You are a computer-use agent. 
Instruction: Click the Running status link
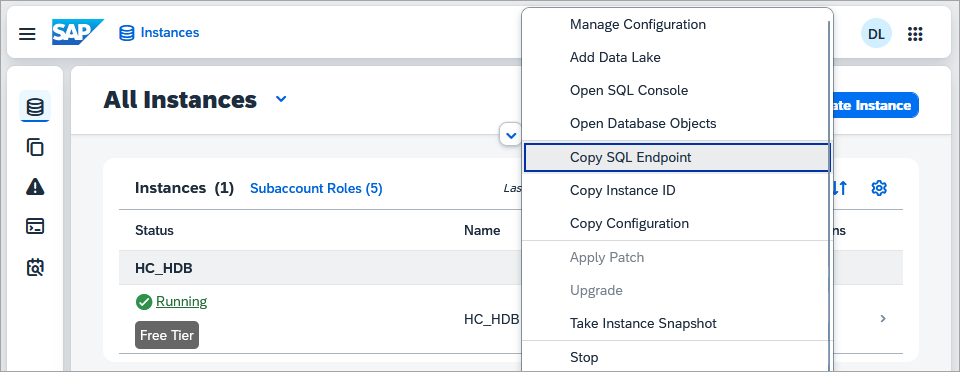coord(181,302)
